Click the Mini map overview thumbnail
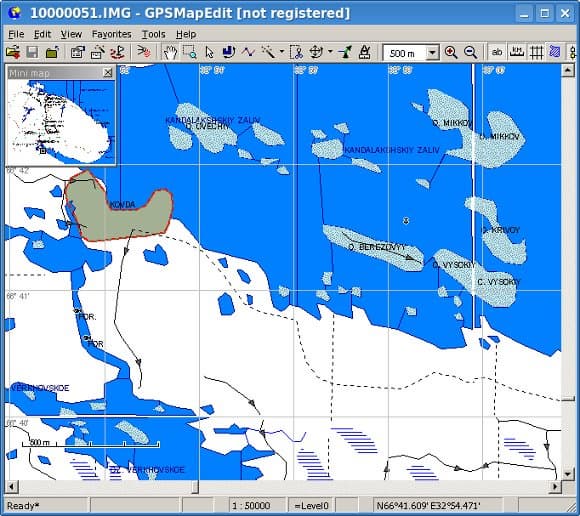580x516 pixels. point(61,122)
